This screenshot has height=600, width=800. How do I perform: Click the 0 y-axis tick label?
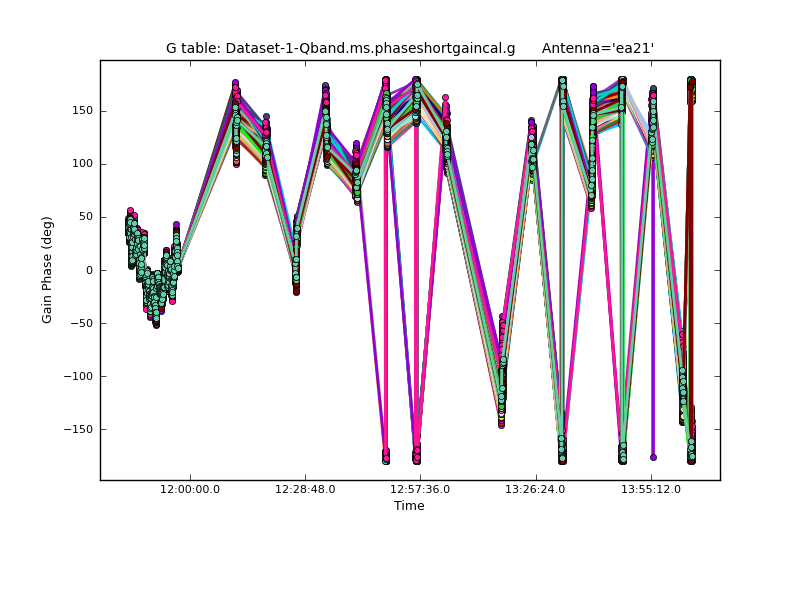point(90,270)
